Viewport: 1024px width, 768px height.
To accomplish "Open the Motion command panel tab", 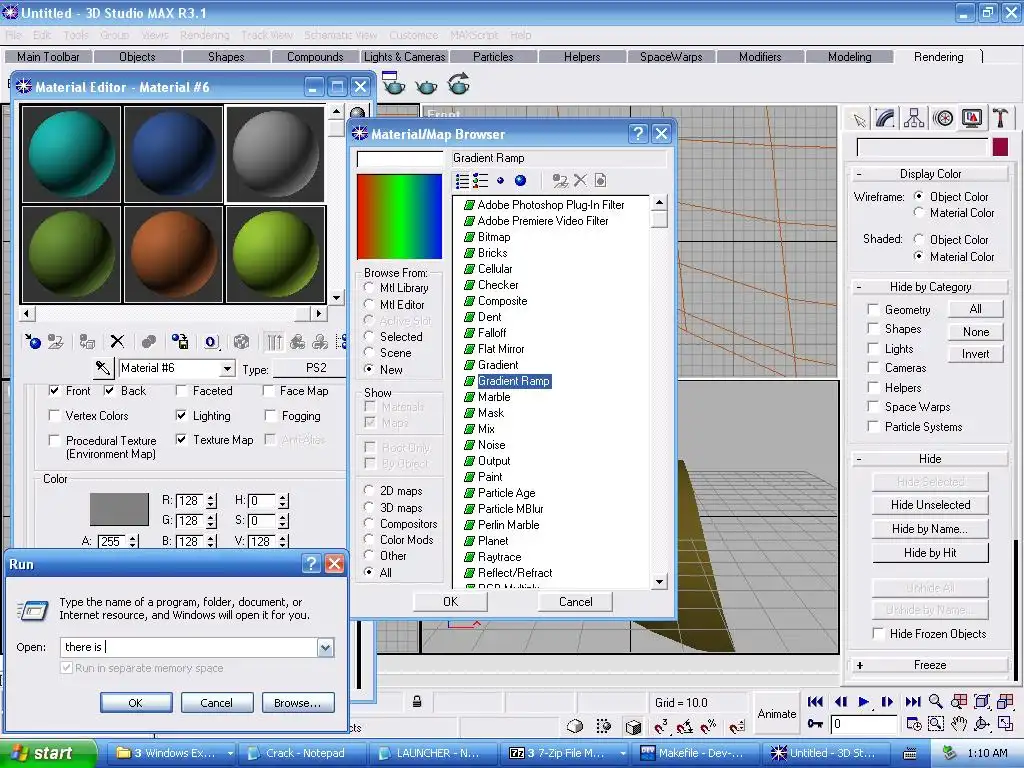I will (x=943, y=119).
